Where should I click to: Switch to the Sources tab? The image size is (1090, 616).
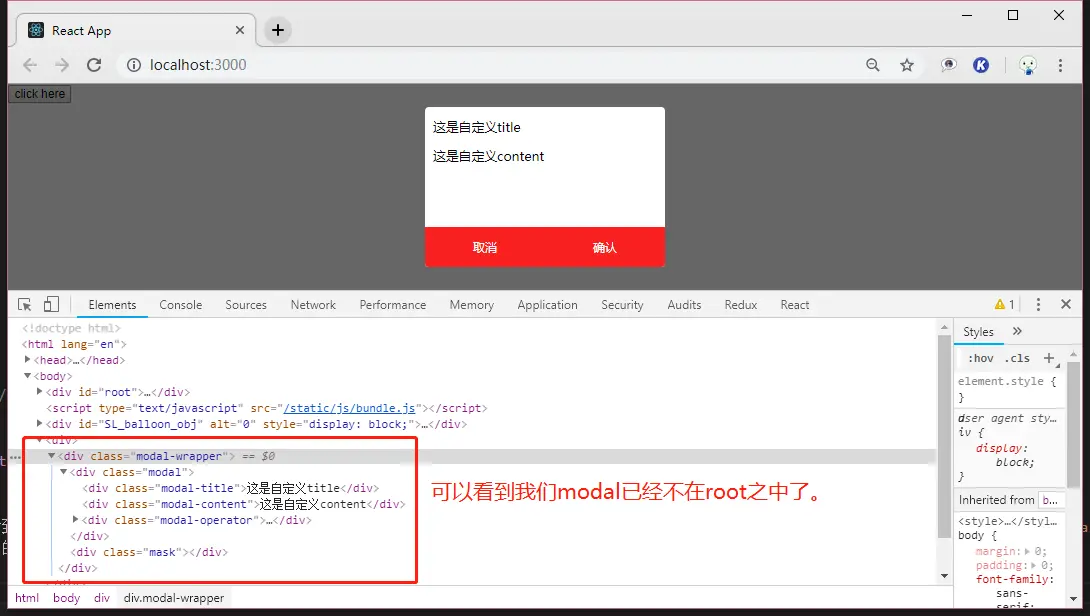click(246, 305)
